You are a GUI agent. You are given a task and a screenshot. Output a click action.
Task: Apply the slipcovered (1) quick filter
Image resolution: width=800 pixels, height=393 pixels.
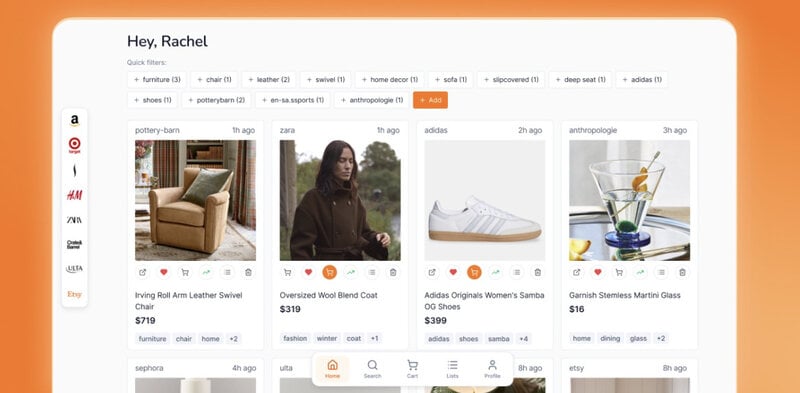point(511,80)
